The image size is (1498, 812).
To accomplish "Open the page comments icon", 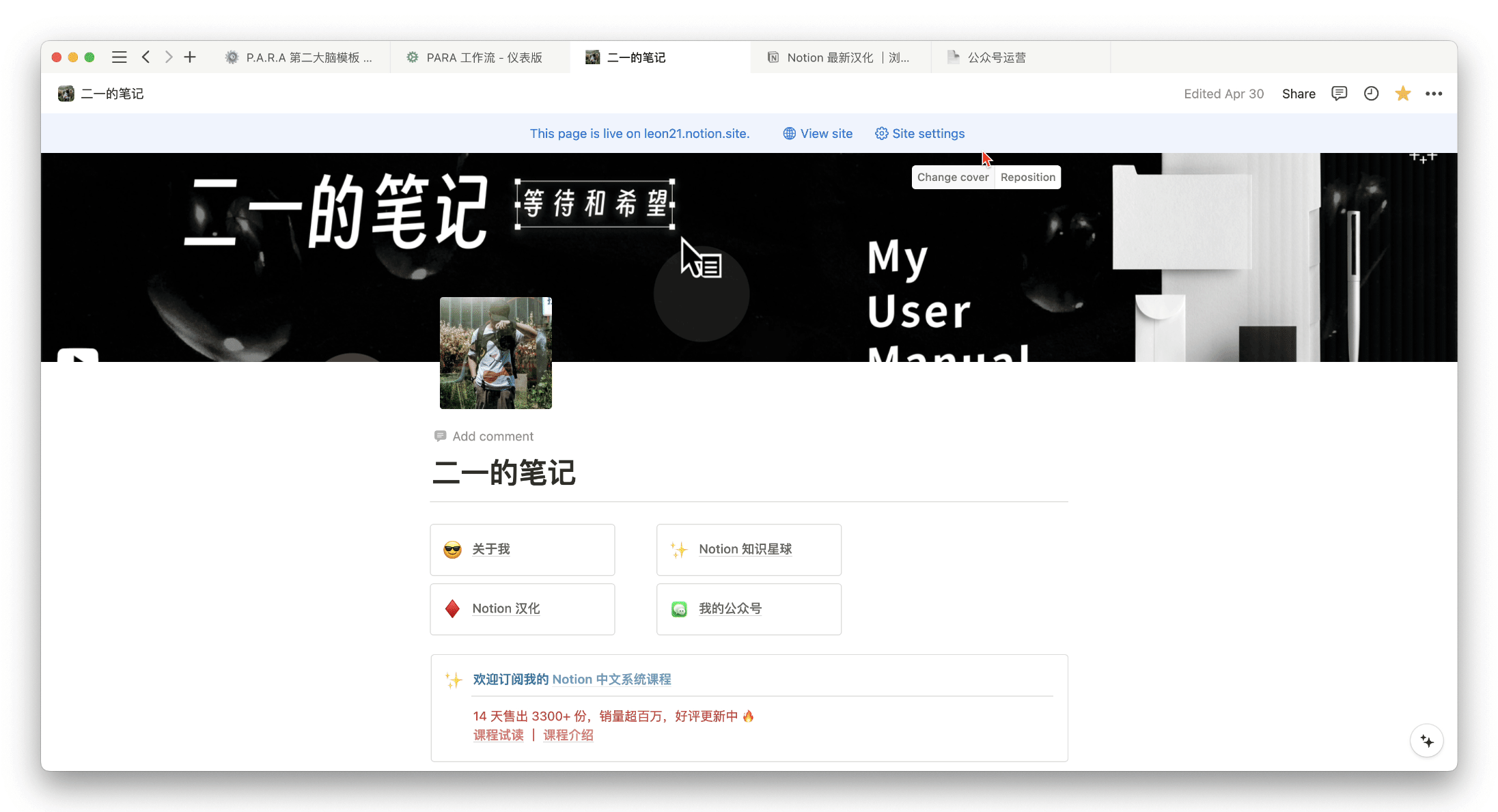I will point(1339,94).
